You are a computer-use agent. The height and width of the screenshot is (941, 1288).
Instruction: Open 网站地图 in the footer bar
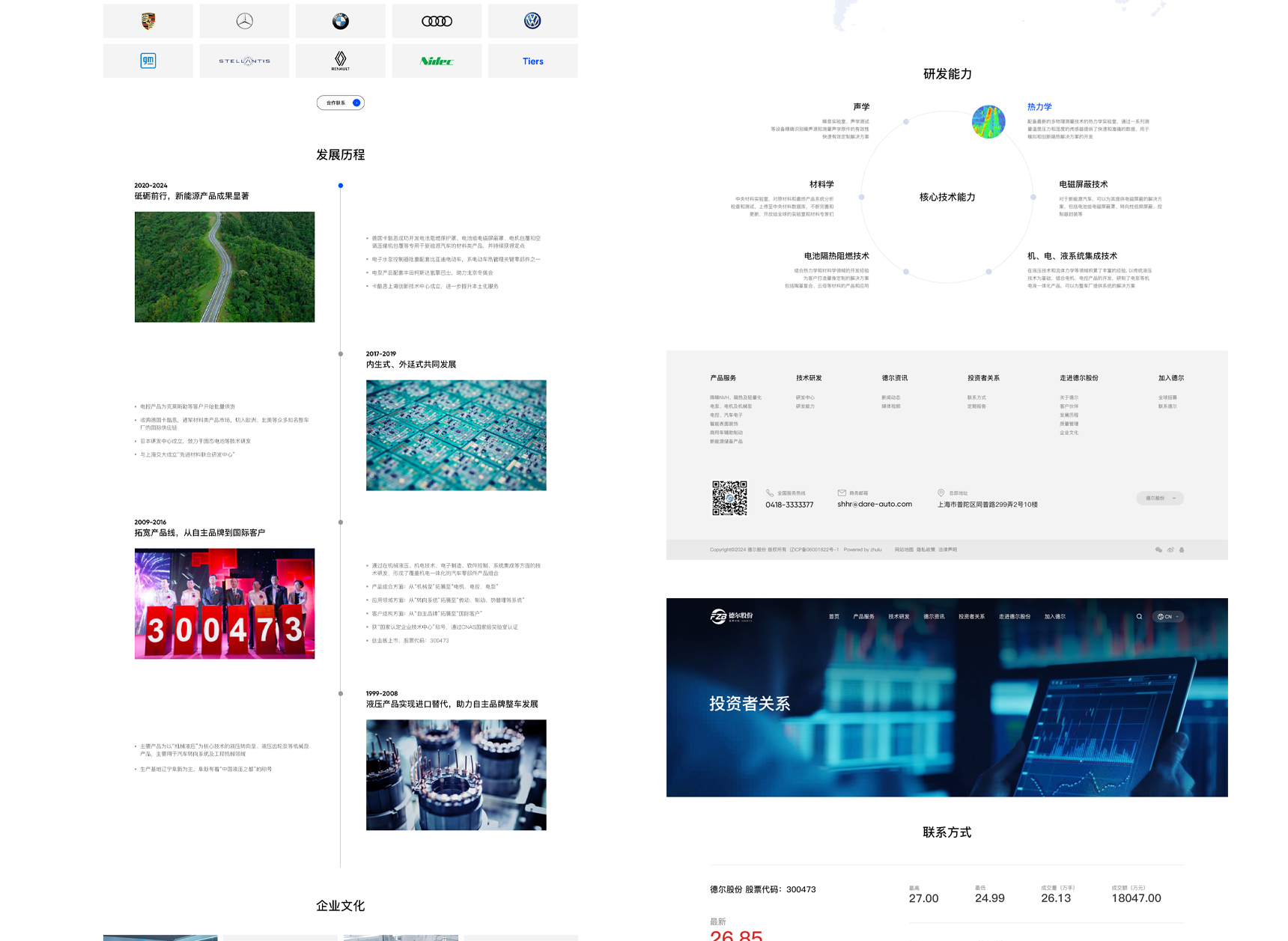click(904, 549)
